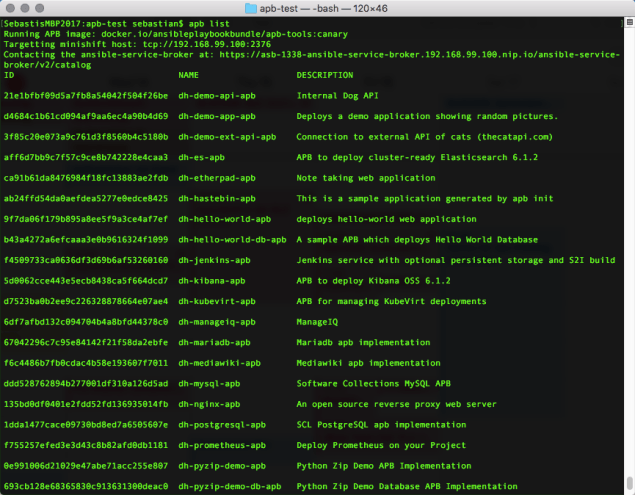The width and height of the screenshot is (635, 495).
Task: Click description 'Mariadb apb implementation'
Action: pyautogui.click(x=363, y=342)
